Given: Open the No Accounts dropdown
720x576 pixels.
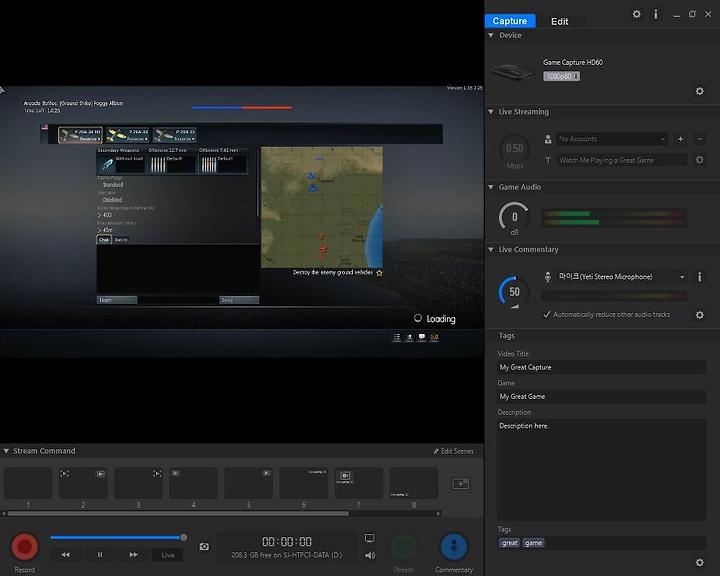Looking at the screenshot, I should click(612, 139).
